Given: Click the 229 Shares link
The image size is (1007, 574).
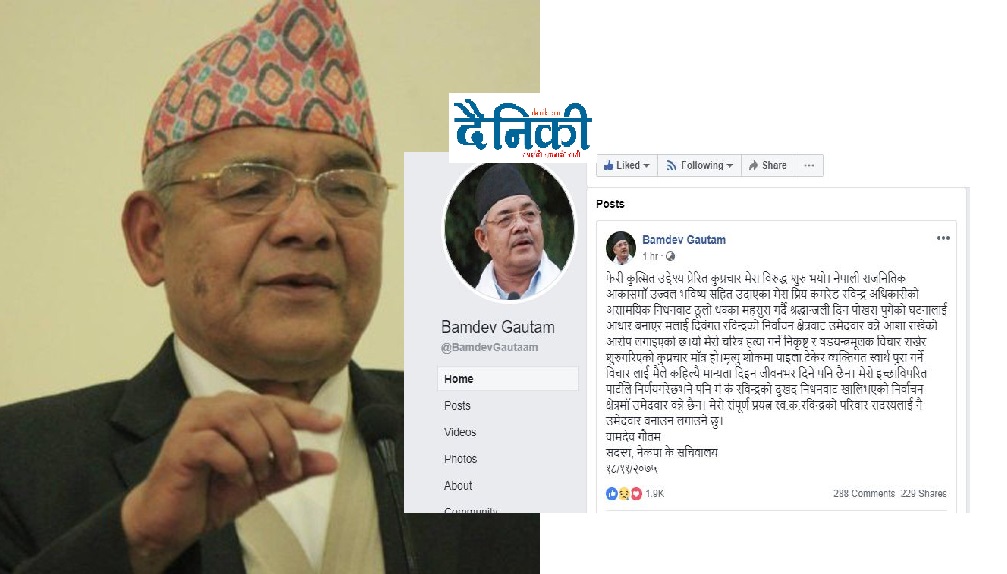Looking at the screenshot, I should click(924, 493).
